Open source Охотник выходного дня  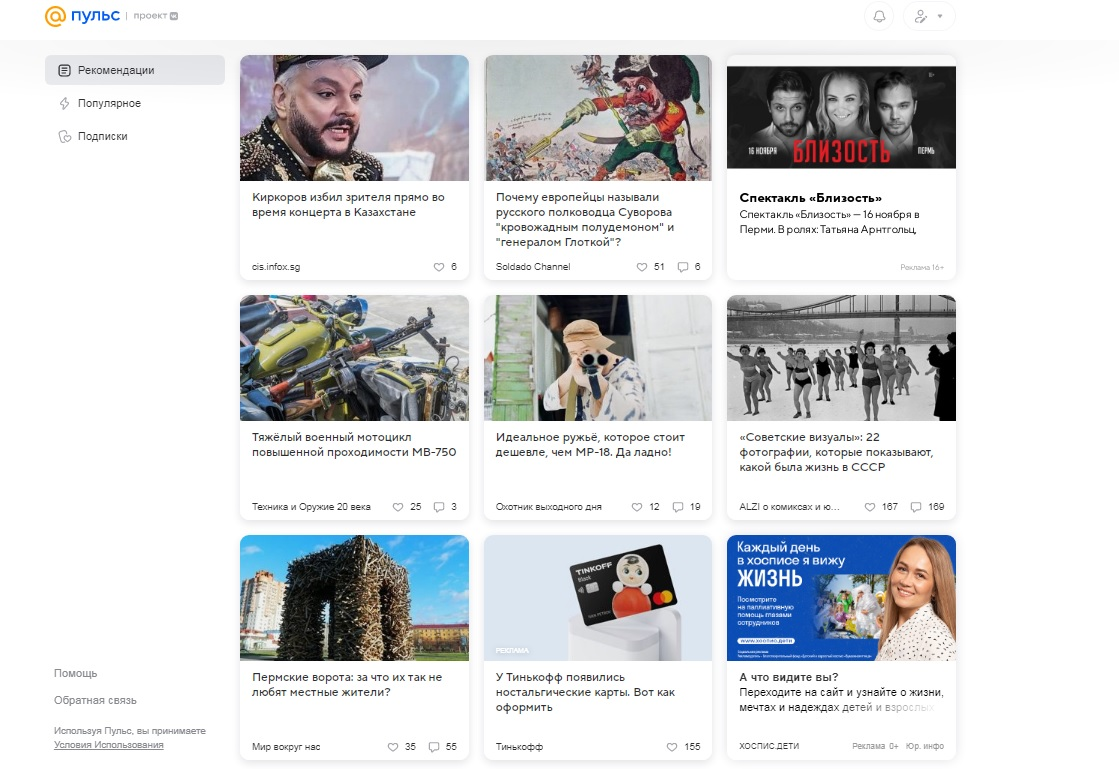pos(549,506)
